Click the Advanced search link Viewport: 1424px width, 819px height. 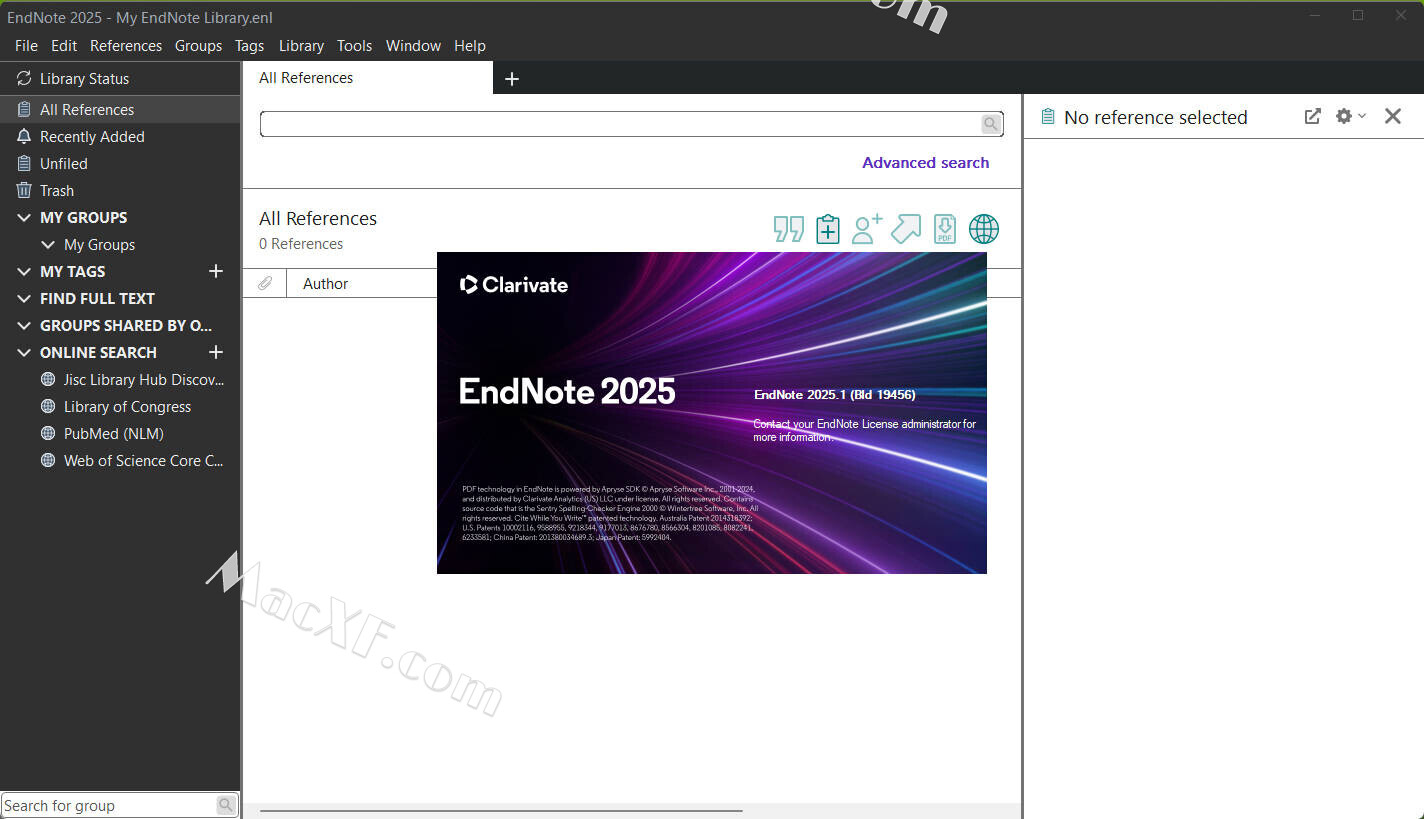click(x=925, y=163)
